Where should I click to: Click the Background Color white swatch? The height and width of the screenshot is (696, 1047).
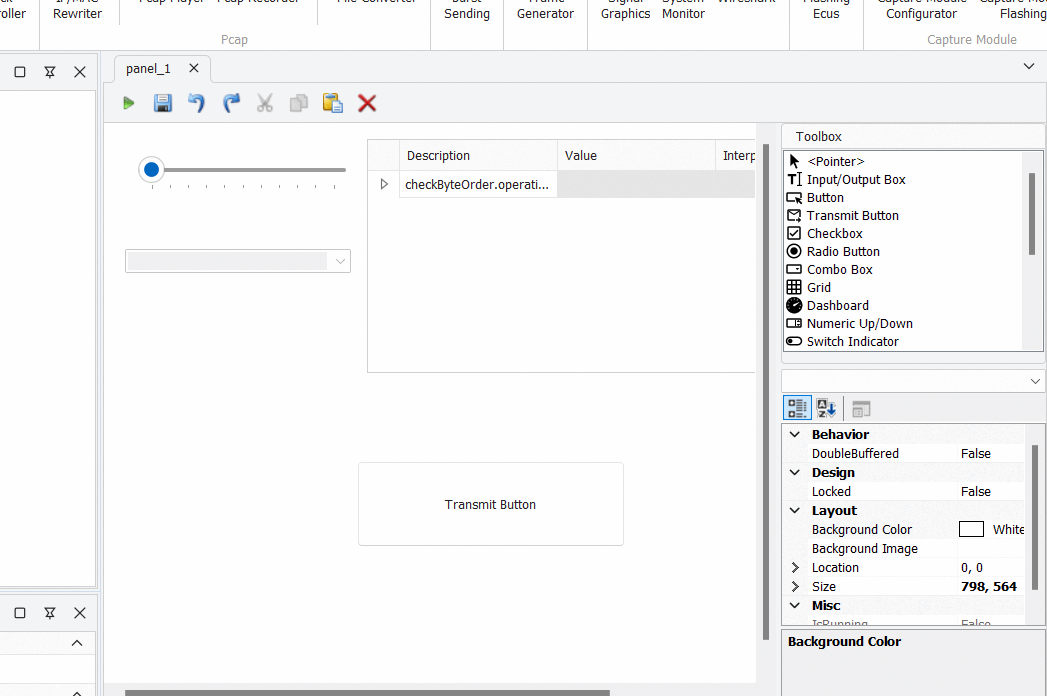click(x=972, y=530)
